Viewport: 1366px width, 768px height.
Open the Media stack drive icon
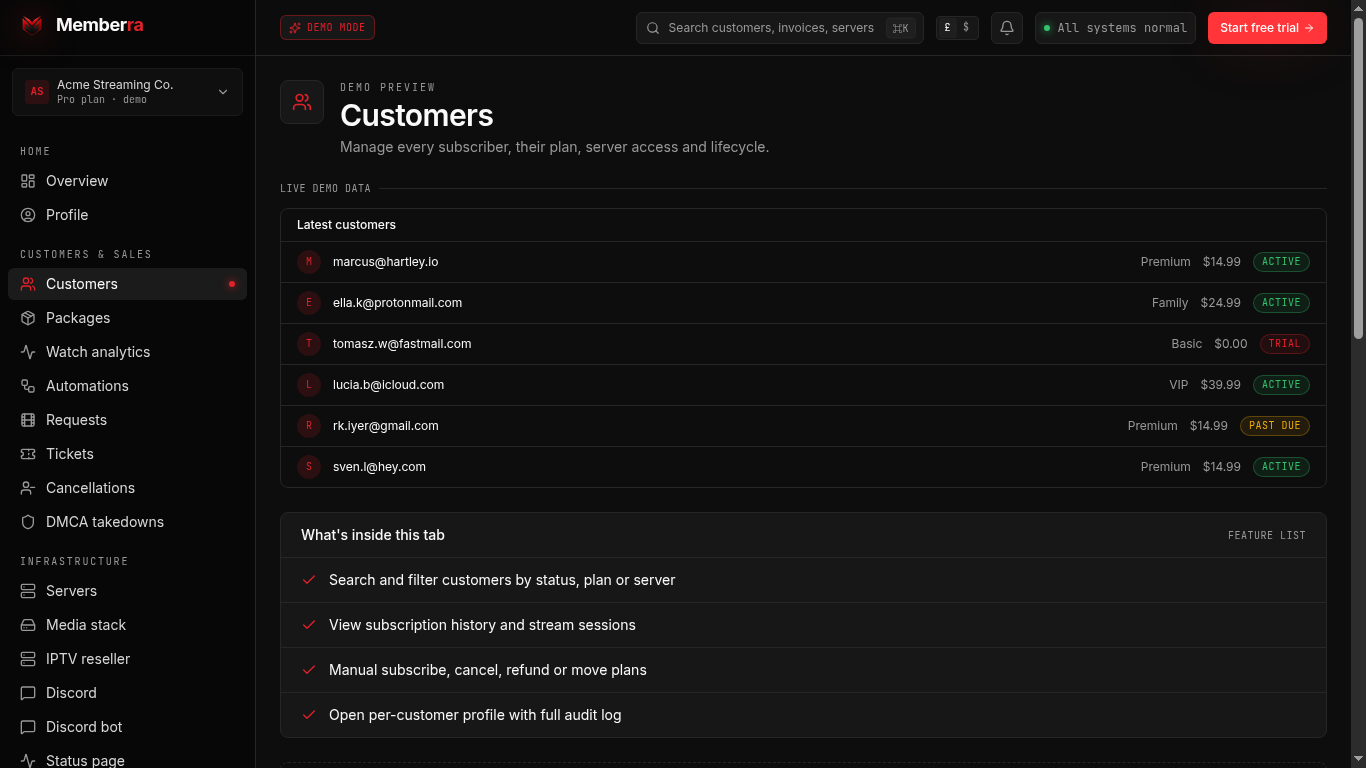tap(28, 625)
